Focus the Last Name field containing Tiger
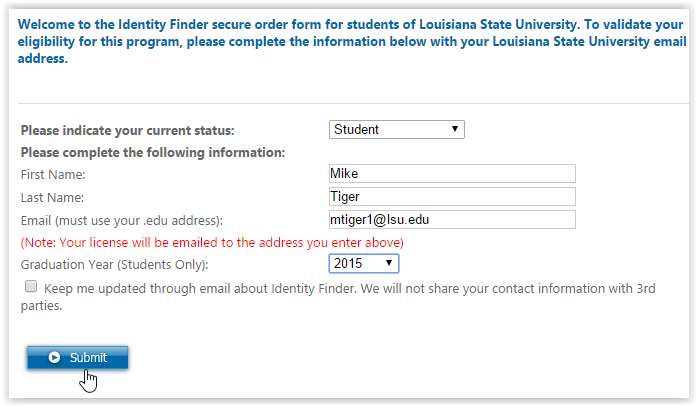Viewport: 697px width, 406px height. pos(452,197)
